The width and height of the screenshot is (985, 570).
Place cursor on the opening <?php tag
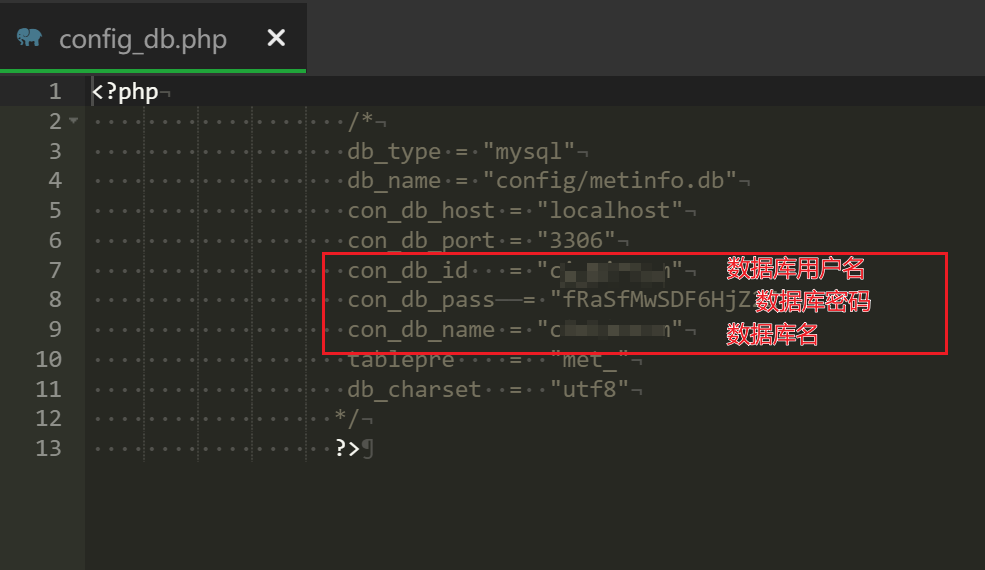coord(125,92)
